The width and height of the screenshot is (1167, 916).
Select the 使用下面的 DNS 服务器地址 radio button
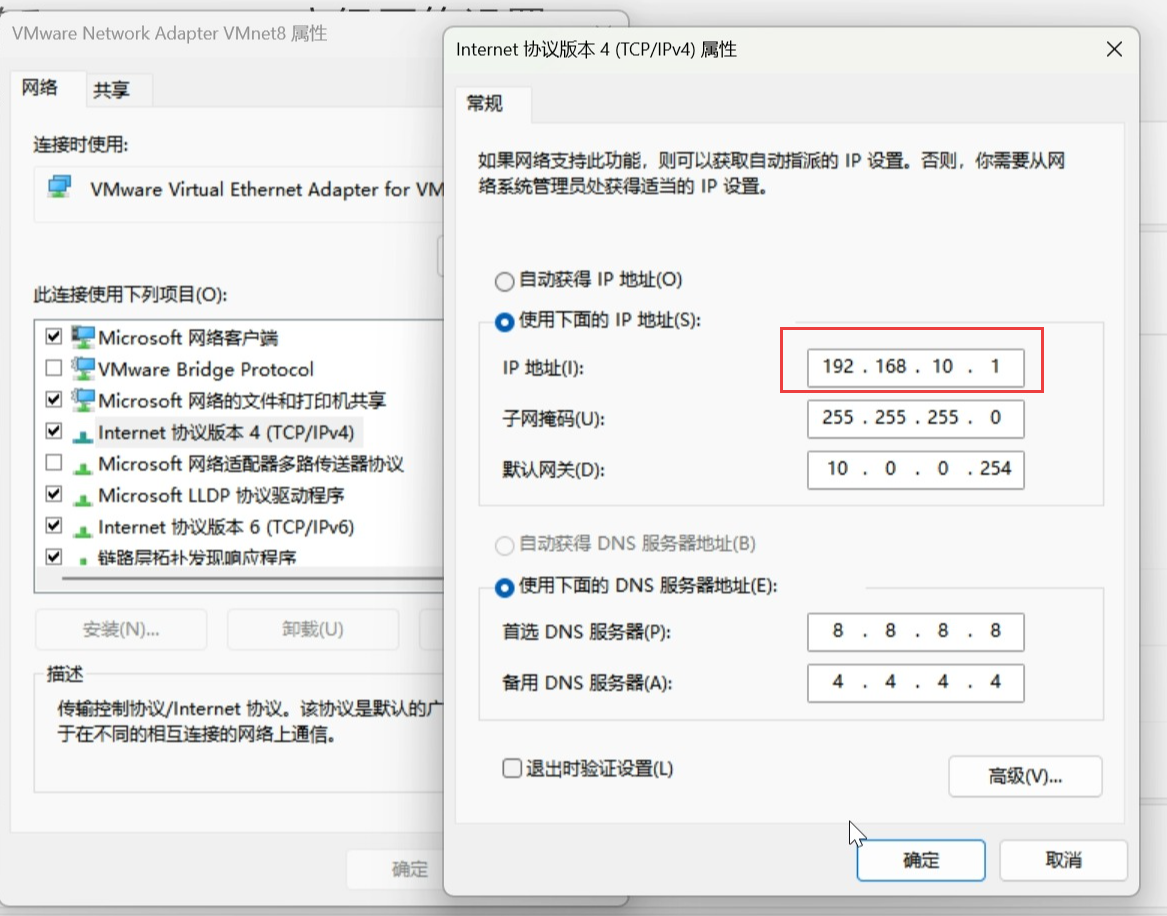[x=505, y=587]
